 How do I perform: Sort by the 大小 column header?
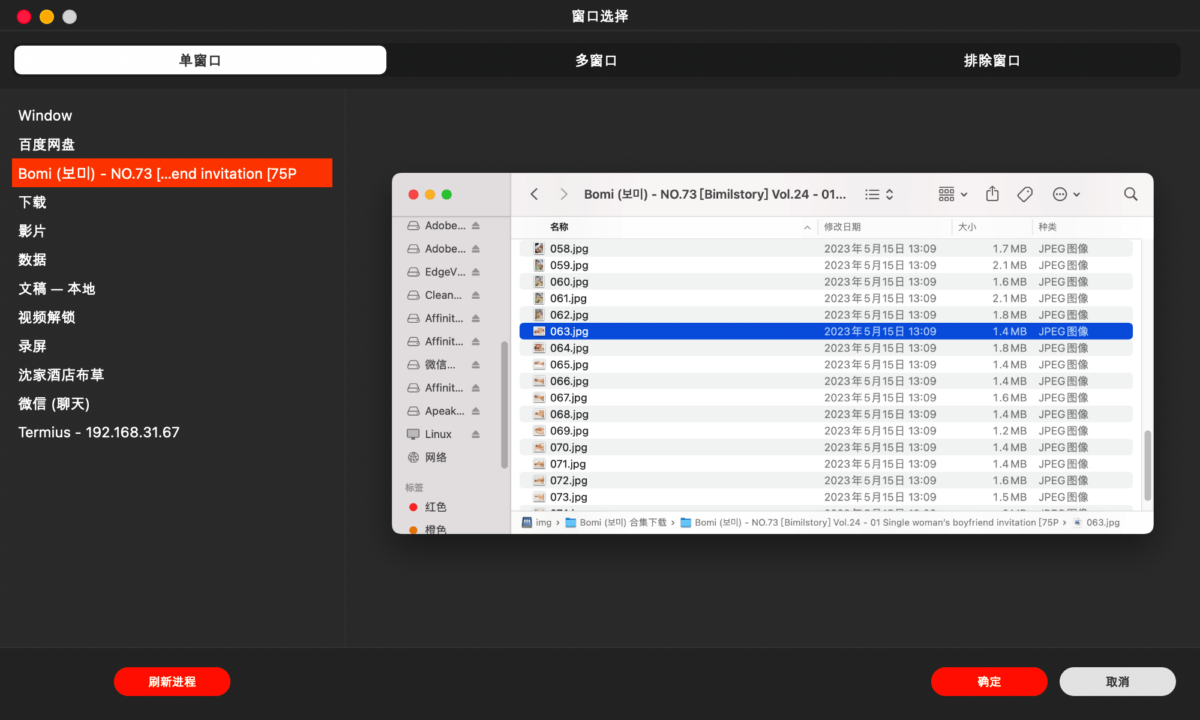click(x=992, y=227)
